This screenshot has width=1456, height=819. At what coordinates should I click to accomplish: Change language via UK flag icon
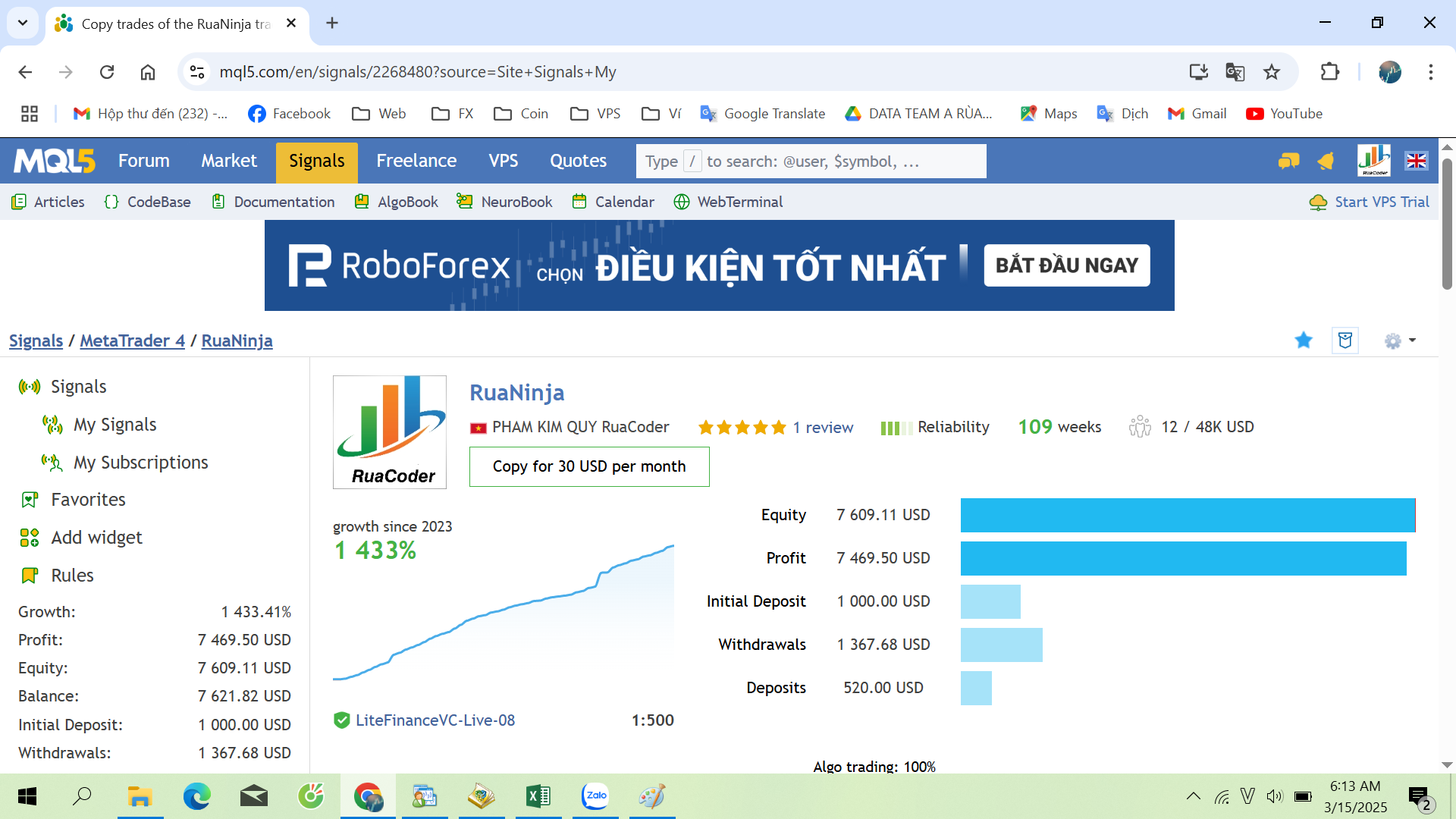click(1417, 161)
